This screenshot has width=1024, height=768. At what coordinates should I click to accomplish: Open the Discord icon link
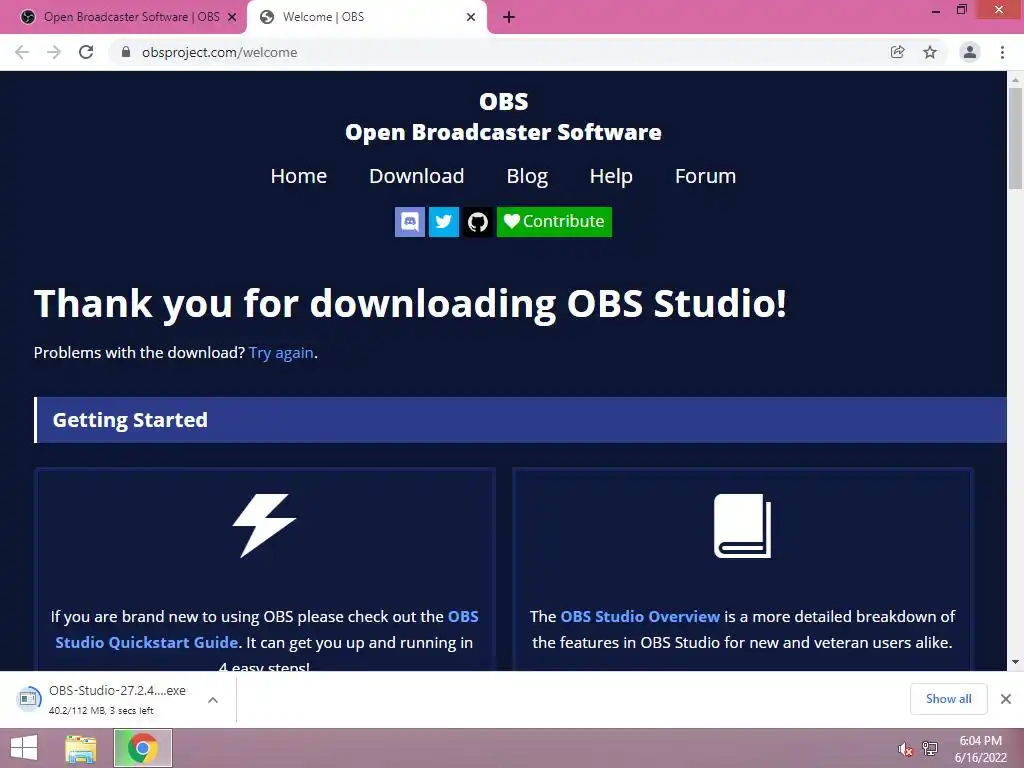409,222
